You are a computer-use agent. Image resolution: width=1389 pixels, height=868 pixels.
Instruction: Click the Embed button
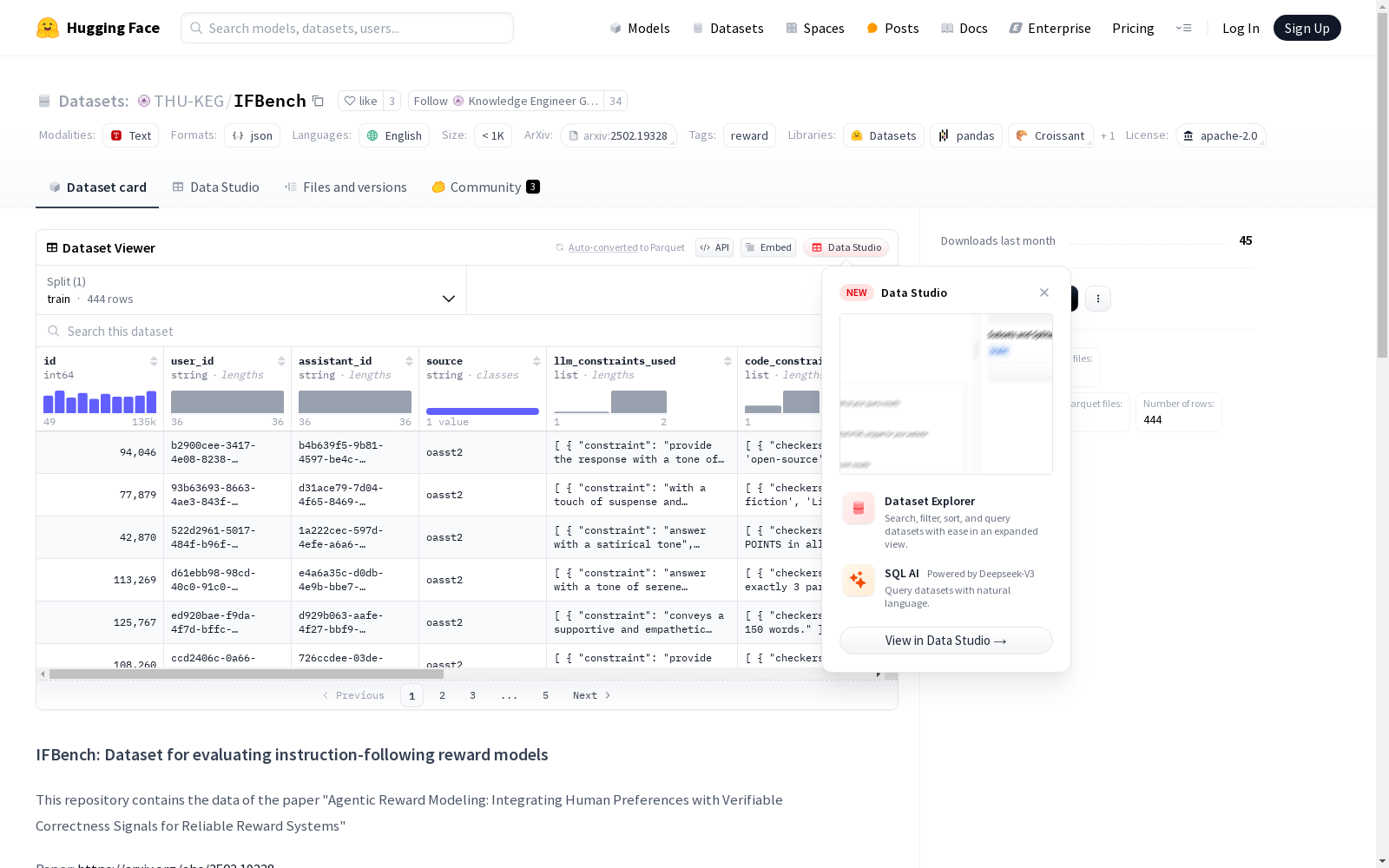coord(768,247)
